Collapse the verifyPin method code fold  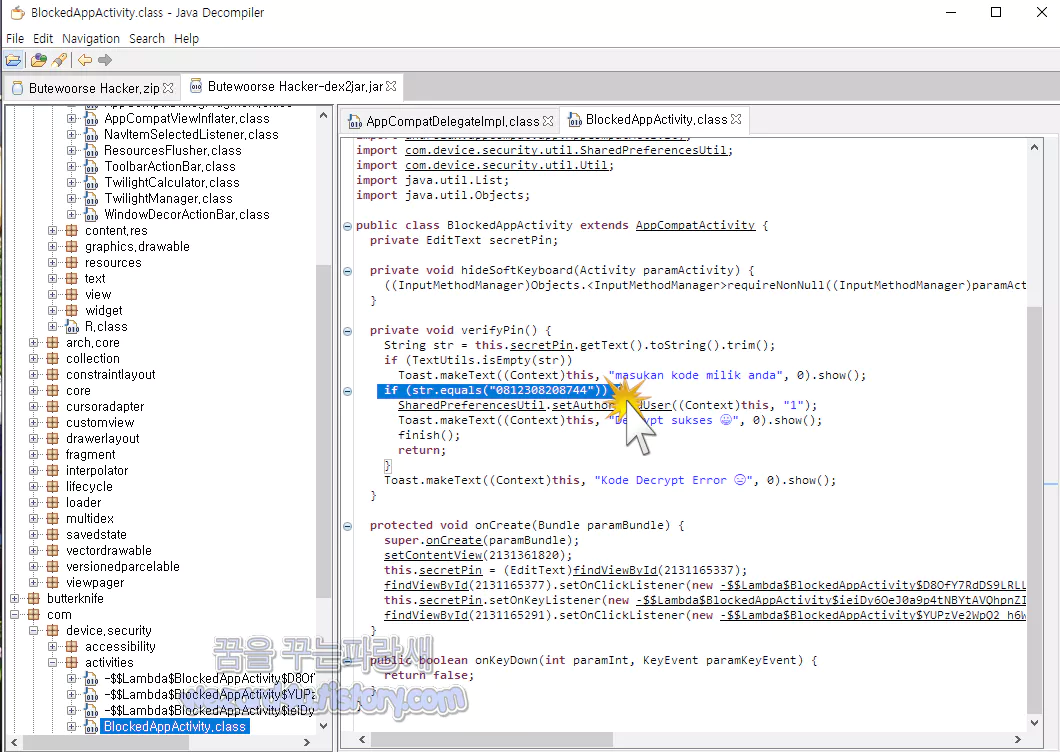(347, 331)
